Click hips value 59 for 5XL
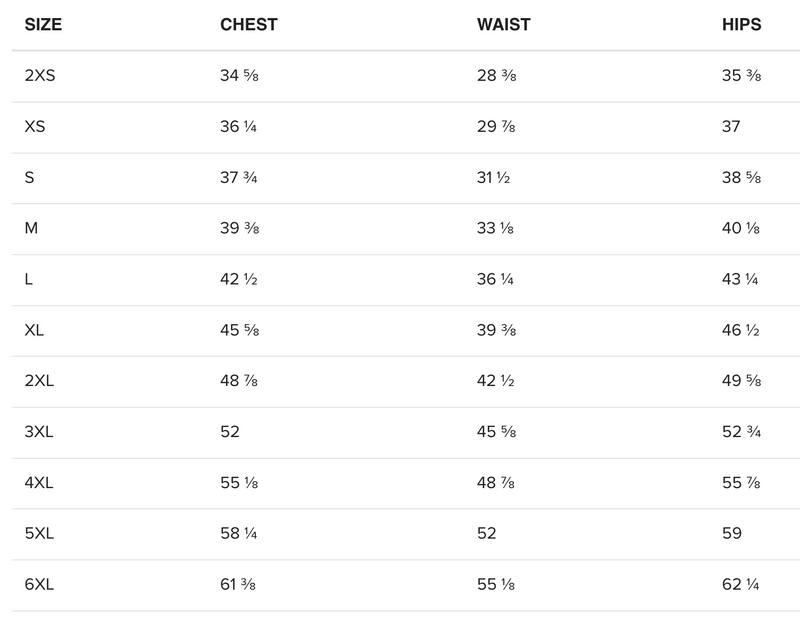The image size is (800, 637). click(x=731, y=534)
